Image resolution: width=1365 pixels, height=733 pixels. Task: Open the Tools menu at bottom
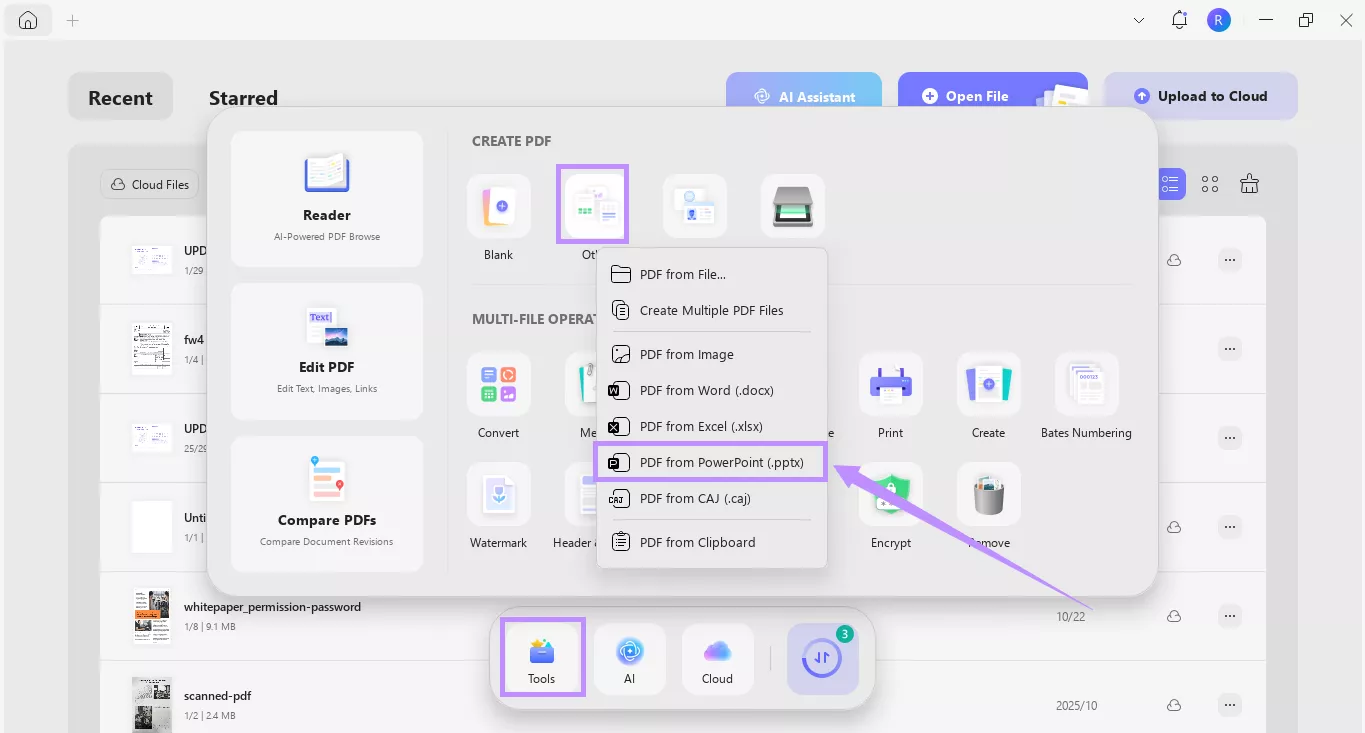coord(541,657)
